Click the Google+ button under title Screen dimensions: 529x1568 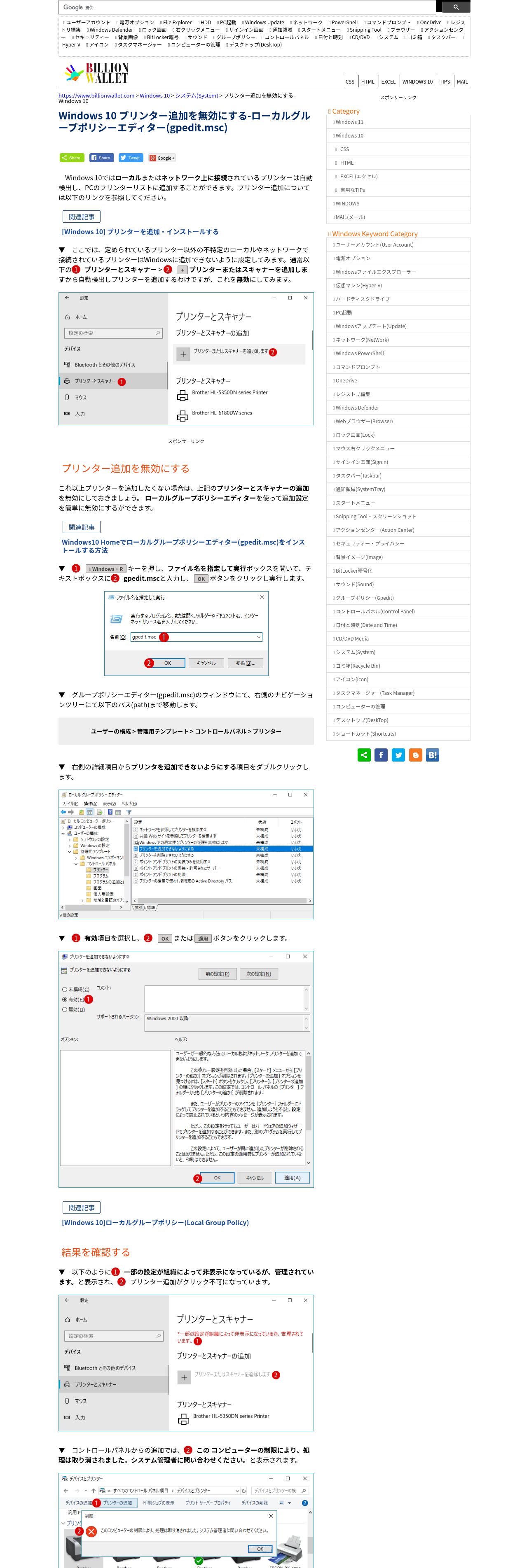162,158
